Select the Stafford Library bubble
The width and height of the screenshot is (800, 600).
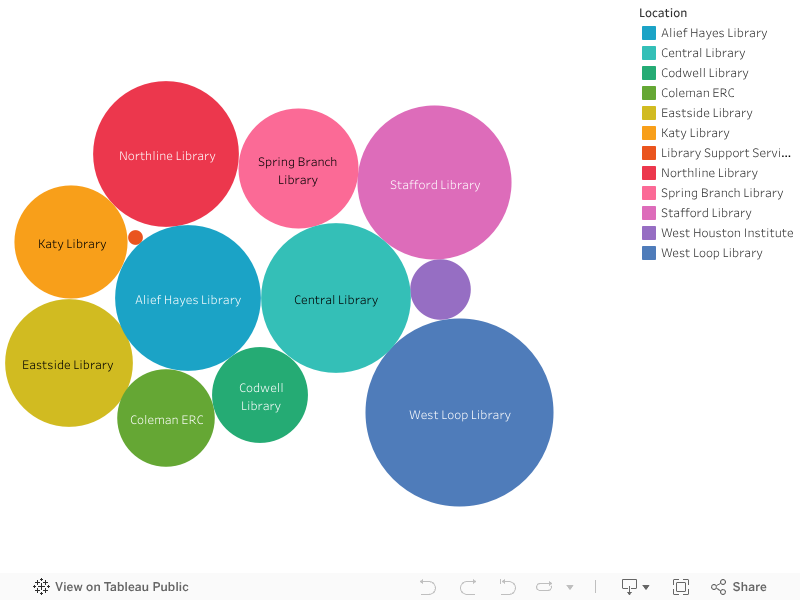pos(434,183)
